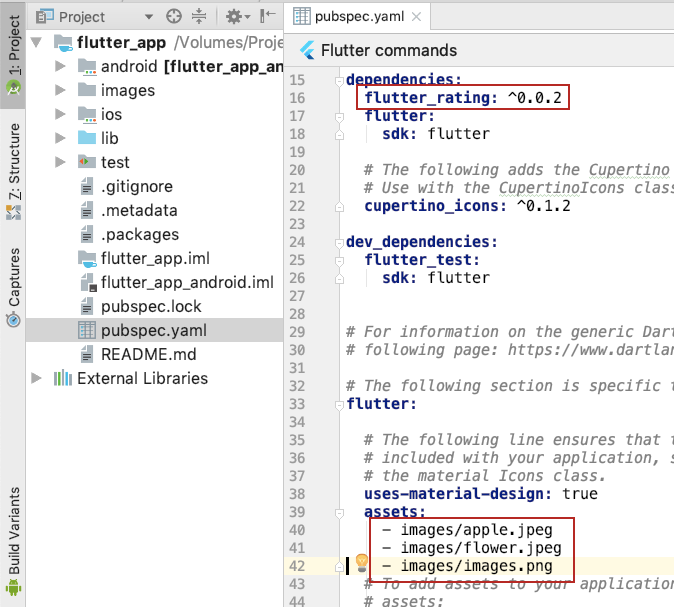Select the test folder icon

[87, 162]
